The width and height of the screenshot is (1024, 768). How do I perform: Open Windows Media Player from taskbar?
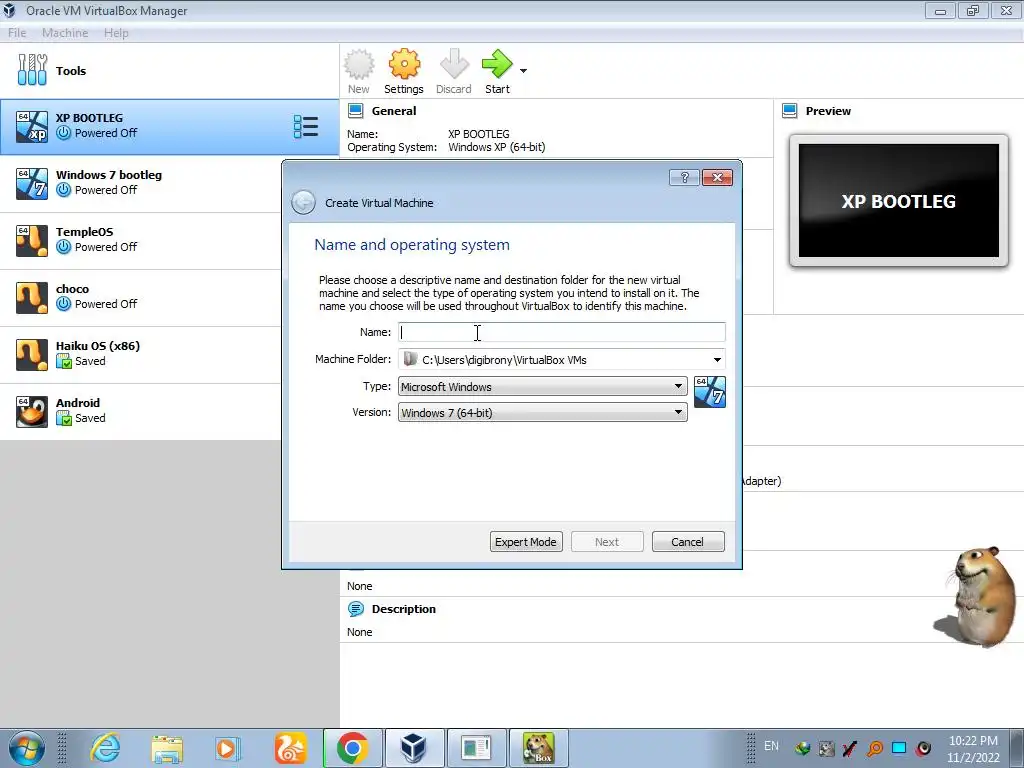[228, 748]
